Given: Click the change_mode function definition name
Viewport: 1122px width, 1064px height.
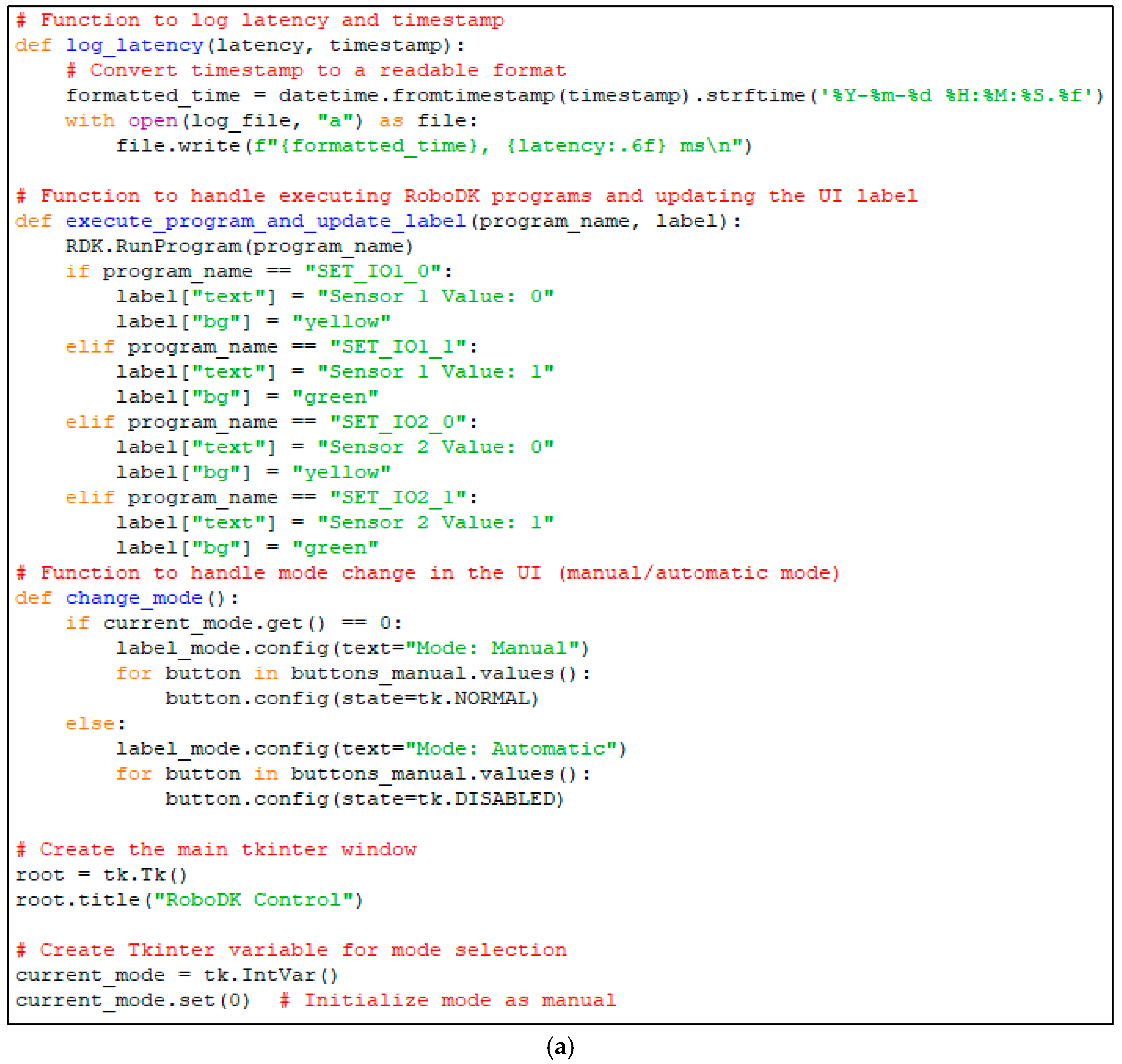Looking at the screenshot, I should tap(134, 598).
